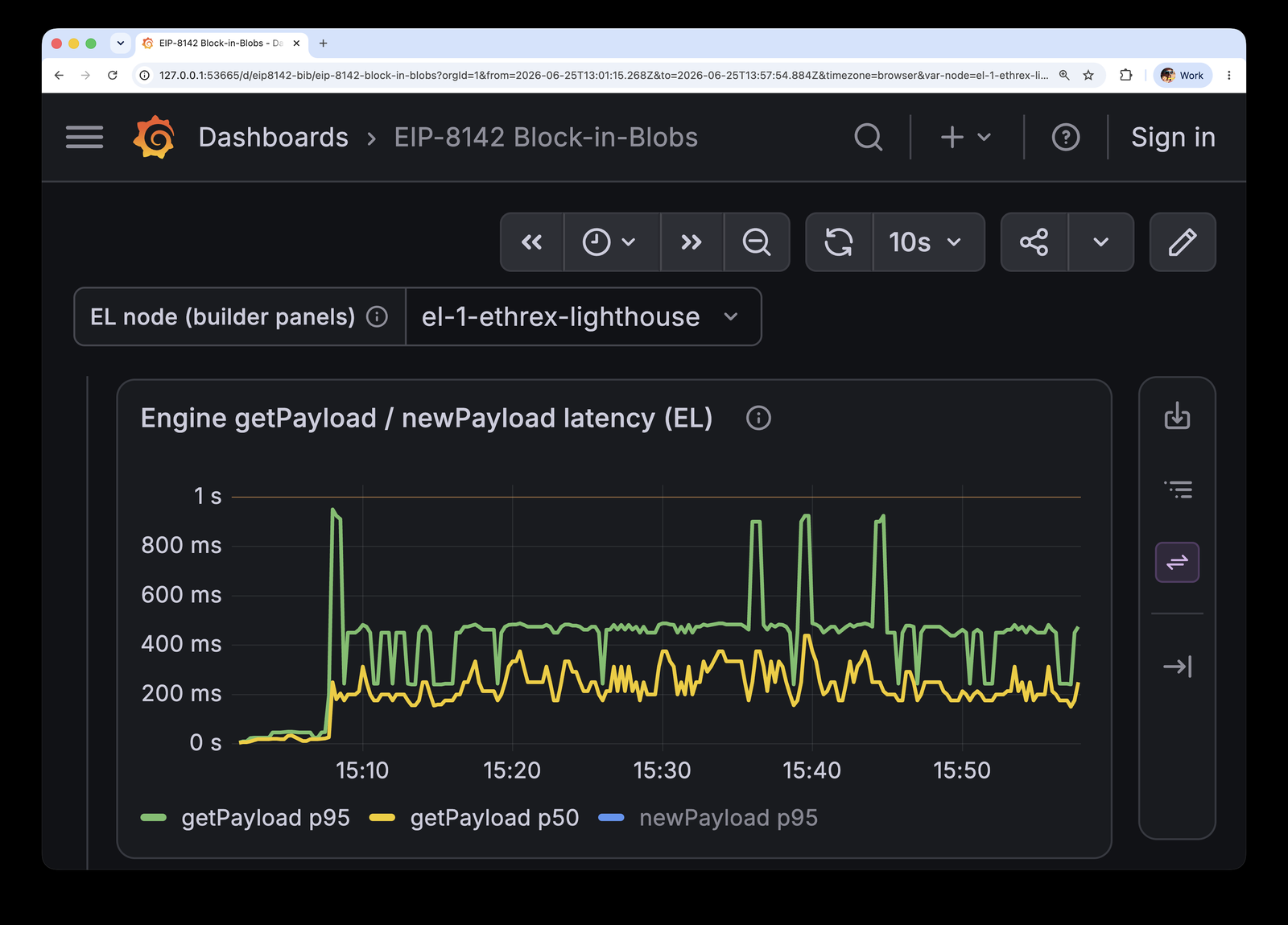Open browser extensions puzzle icon
Viewport: 1288px width, 925px height.
pos(1126,75)
